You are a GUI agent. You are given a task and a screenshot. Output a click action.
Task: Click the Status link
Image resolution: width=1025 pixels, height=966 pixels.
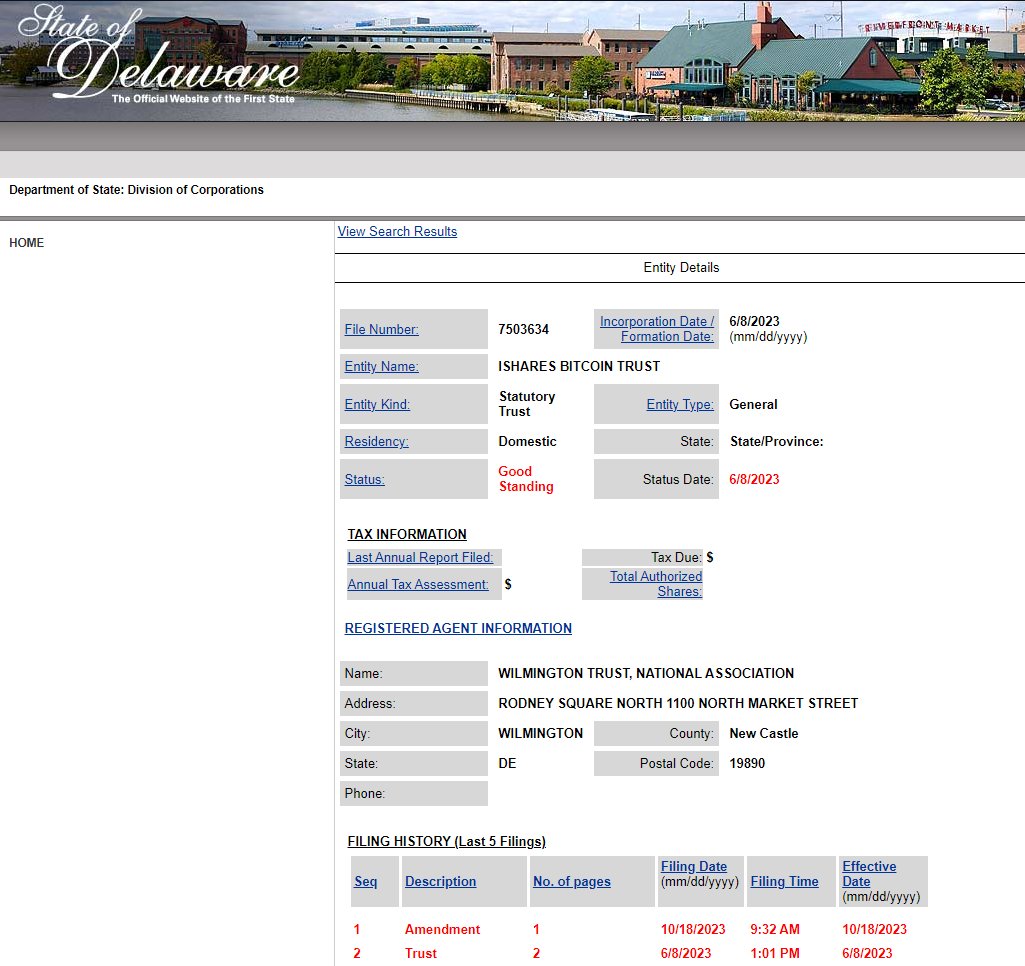(x=365, y=479)
